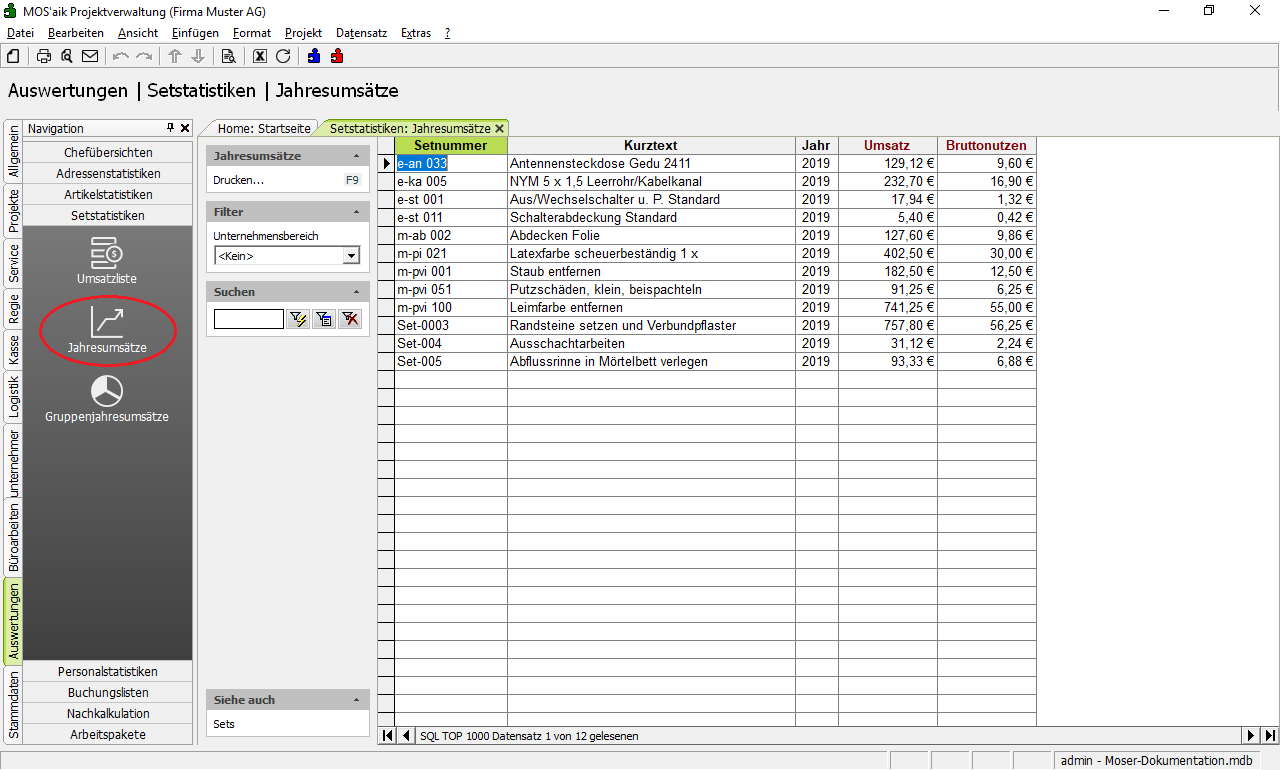Open the Unternehmensbereich dropdown
This screenshot has width=1280, height=770.
click(350, 256)
